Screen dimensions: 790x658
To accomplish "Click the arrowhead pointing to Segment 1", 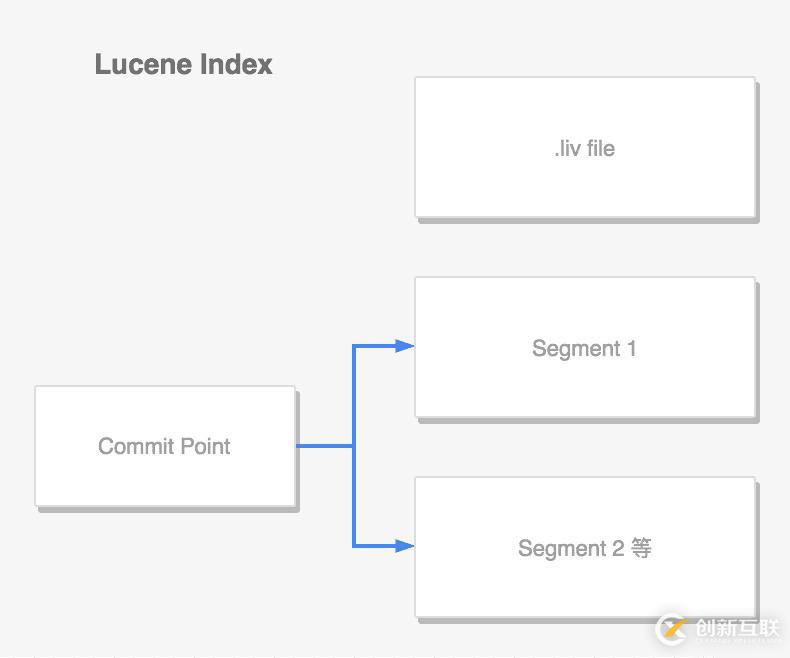I will pos(405,346).
